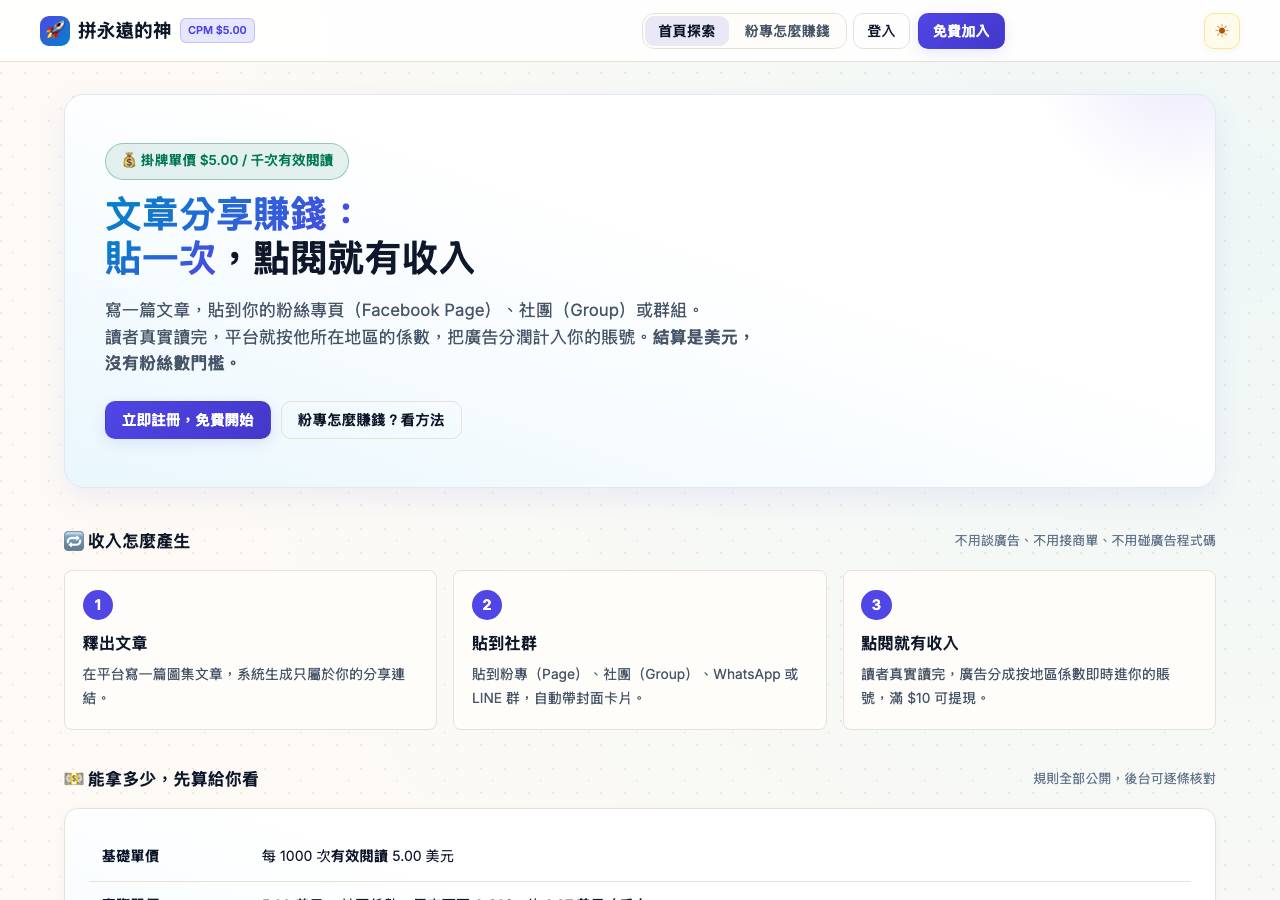Screen dimensions: 1280x900
Task: Click the 貼到社群 card heading
Action: [x=505, y=643]
